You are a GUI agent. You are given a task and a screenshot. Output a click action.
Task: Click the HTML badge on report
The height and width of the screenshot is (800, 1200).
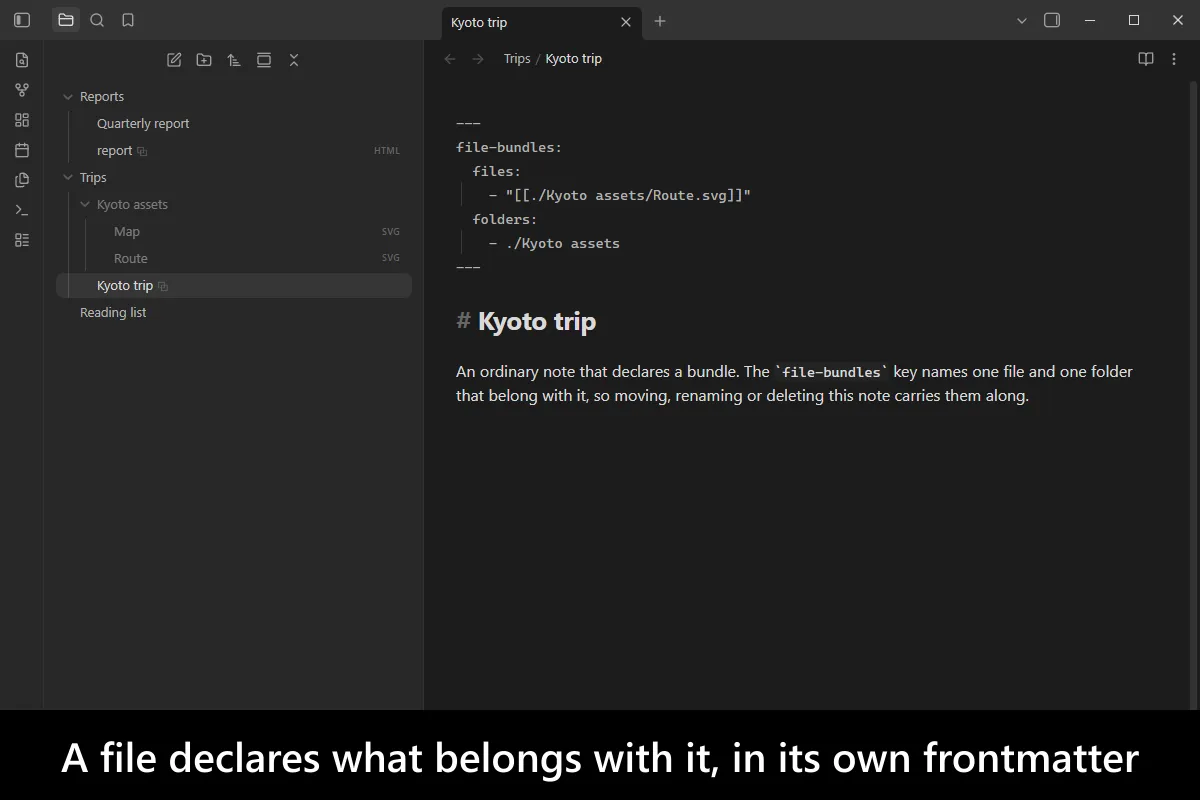tap(387, 151)
